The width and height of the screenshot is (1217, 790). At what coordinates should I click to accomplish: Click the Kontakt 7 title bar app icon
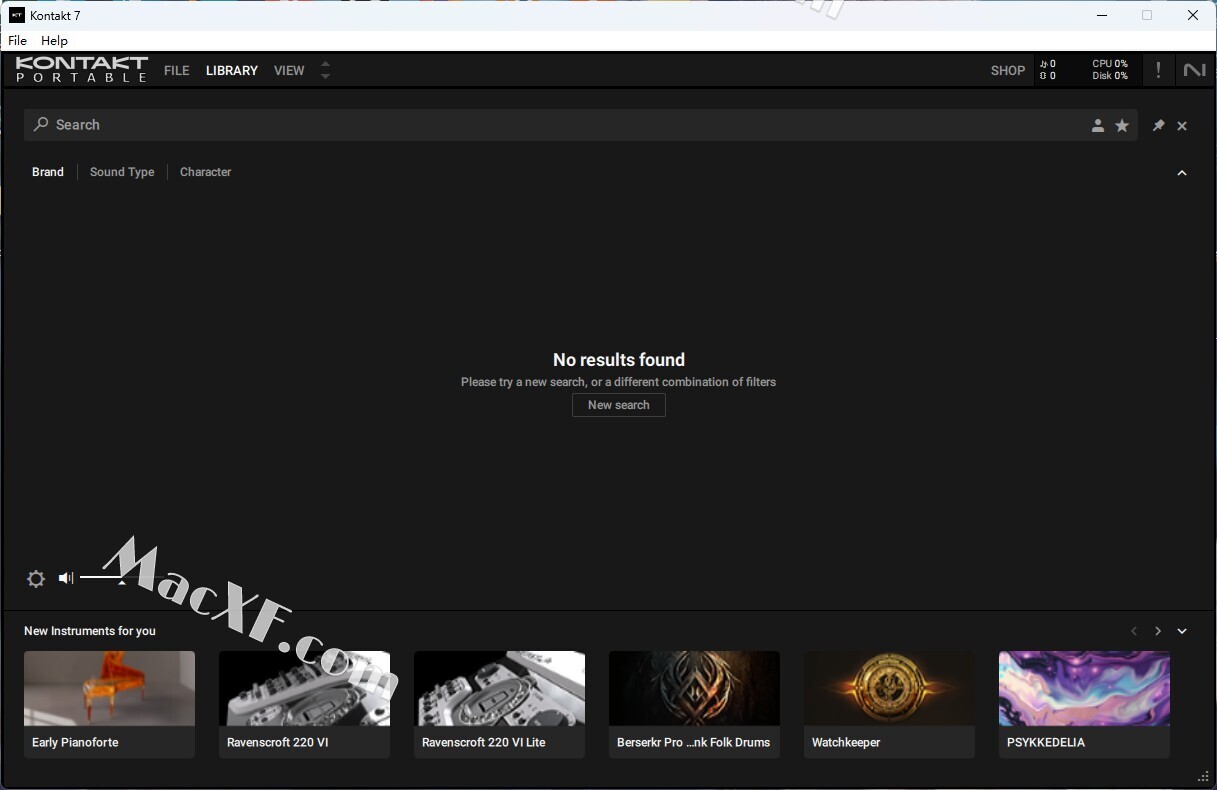point(17,15)
